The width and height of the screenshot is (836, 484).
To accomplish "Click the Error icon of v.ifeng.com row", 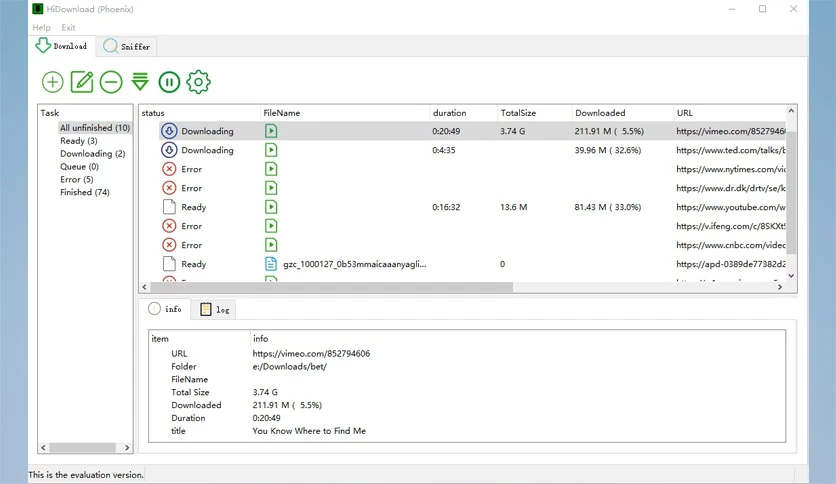I will click(x=169, y=226).
